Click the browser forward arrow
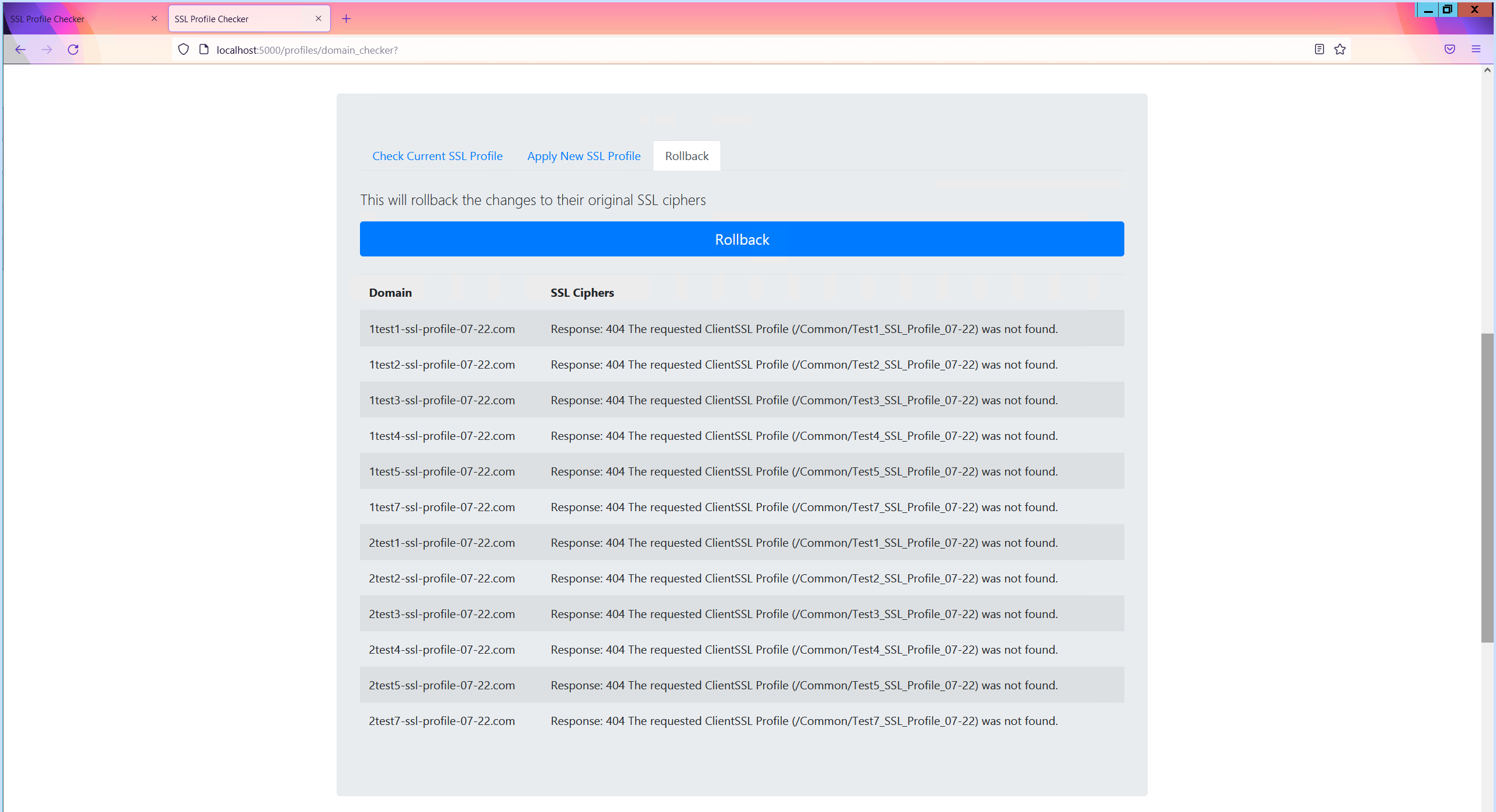The height and width of the screenshot is (812, 1496). pos(47,50)
